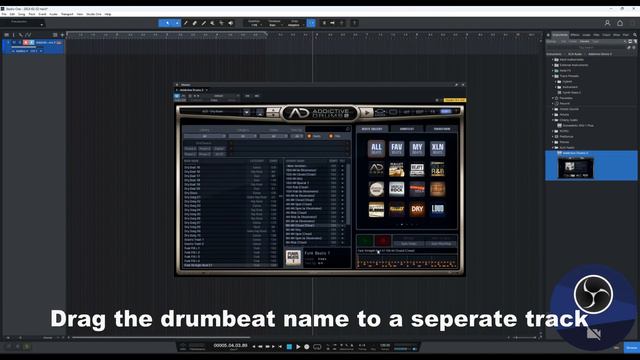This screenshot has width=640, height=360.
Task: Select the DRY beats pack icon
Action: 417,209
